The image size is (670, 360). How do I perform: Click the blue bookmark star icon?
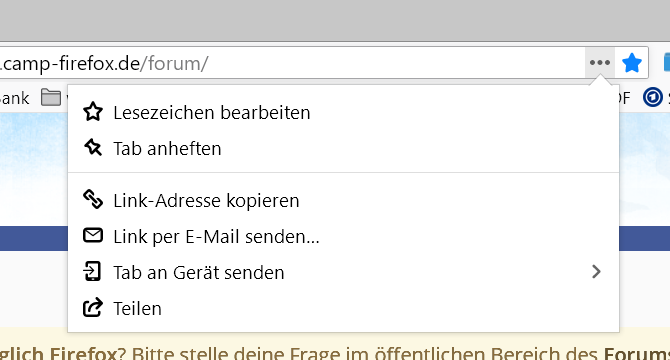point(632,63)
